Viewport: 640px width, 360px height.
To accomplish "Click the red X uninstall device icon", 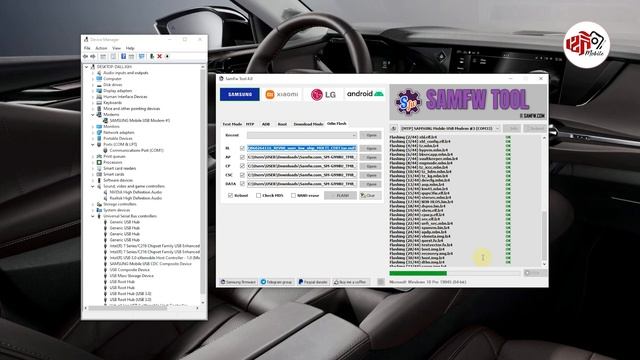I will [x=160, y=56].
